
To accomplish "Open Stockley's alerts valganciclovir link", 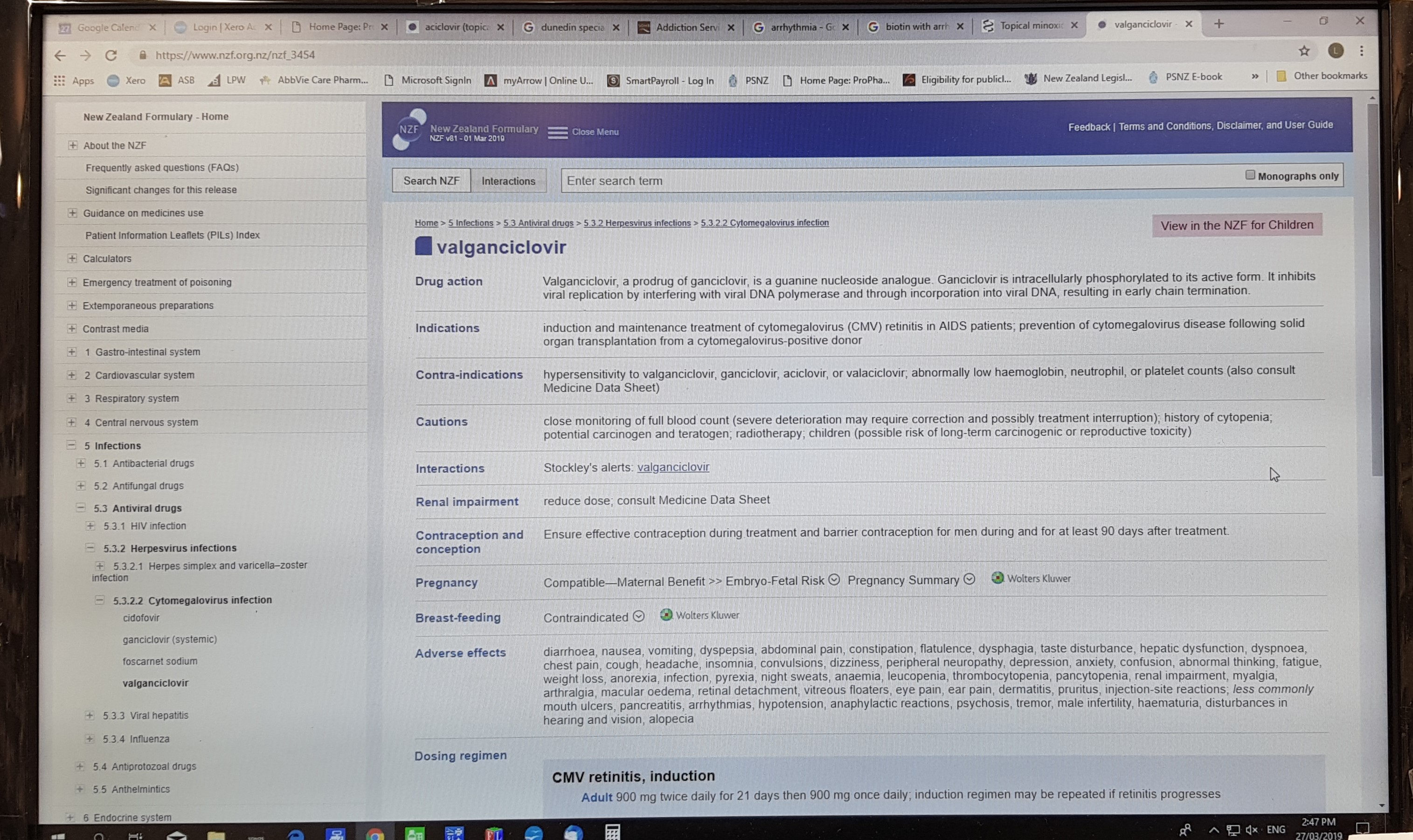I will (672, 467).
